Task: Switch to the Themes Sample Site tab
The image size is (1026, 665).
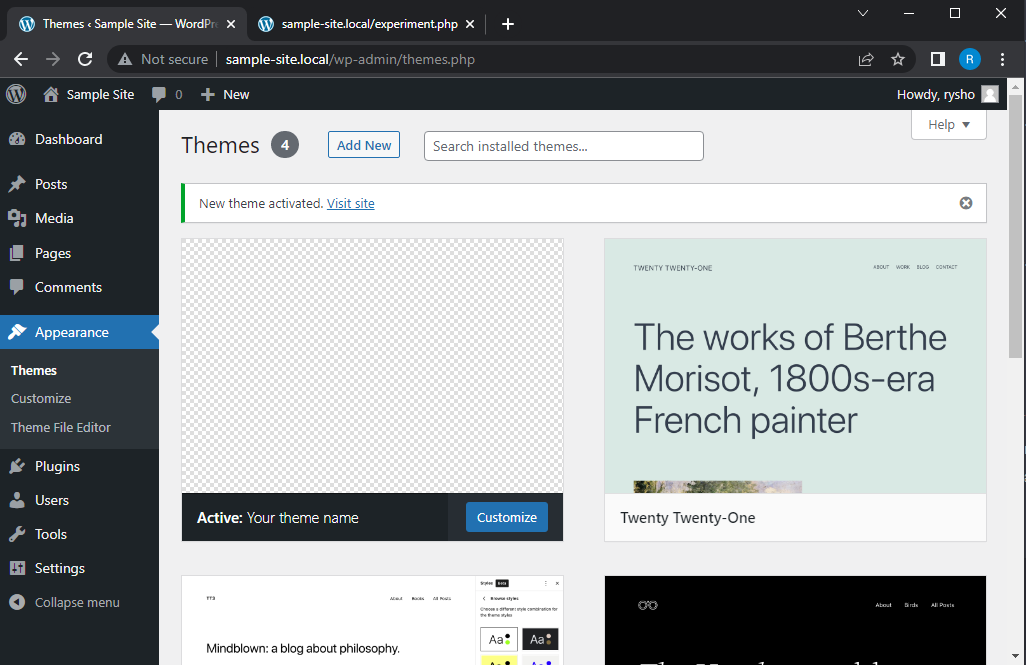Action: click(127, 24)
